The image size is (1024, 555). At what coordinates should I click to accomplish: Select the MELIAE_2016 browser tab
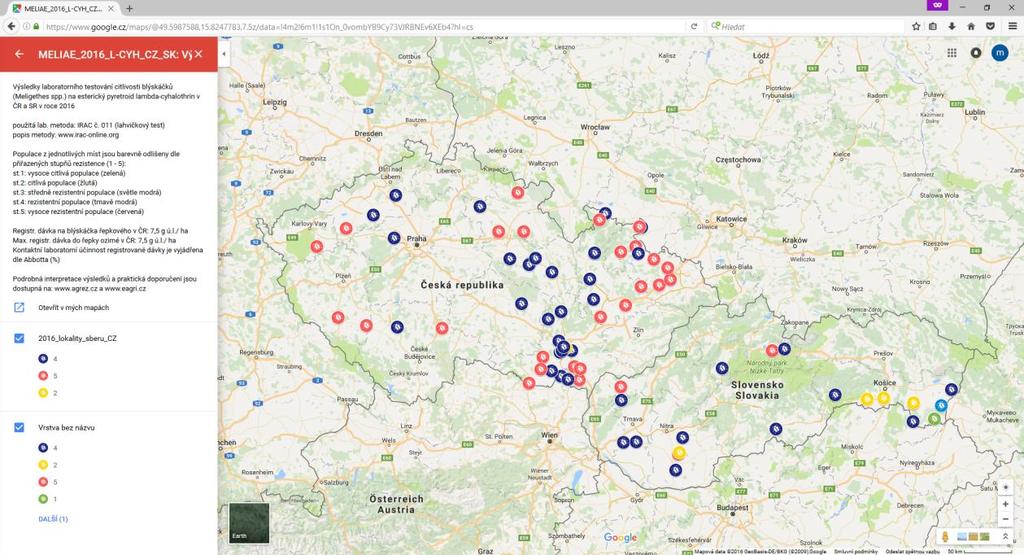click(x=63, y=8)
